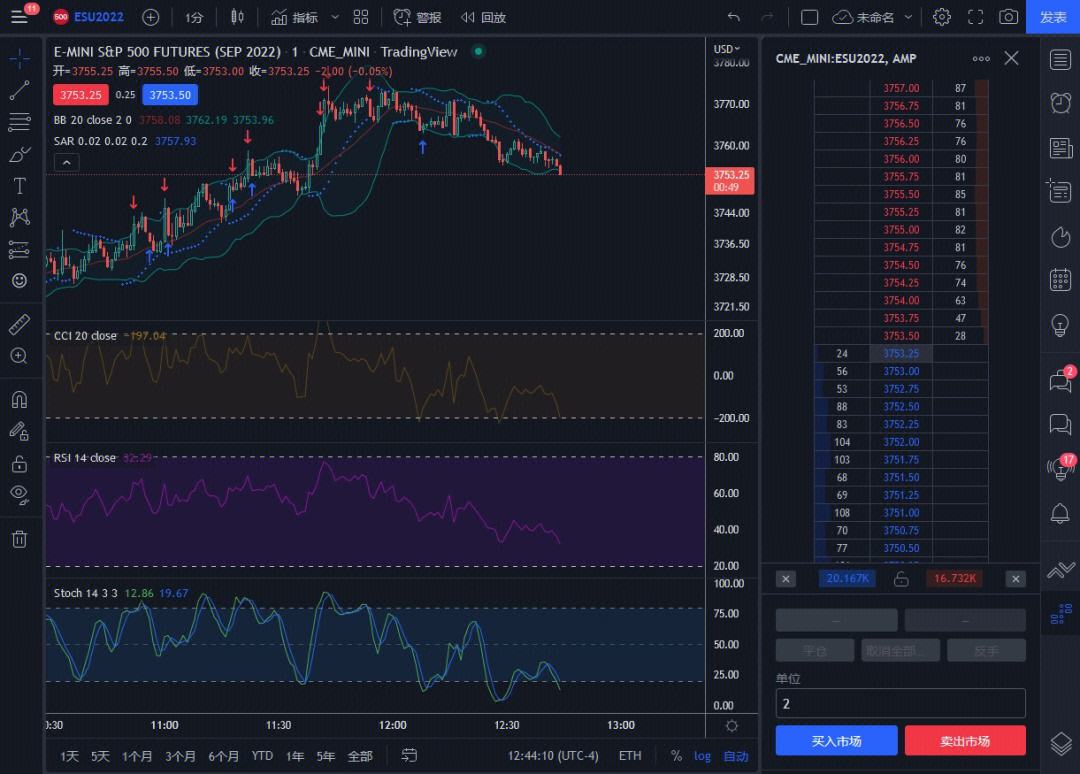
Task: Open the watchlist panel icon
Action: tap(1061, 60)
